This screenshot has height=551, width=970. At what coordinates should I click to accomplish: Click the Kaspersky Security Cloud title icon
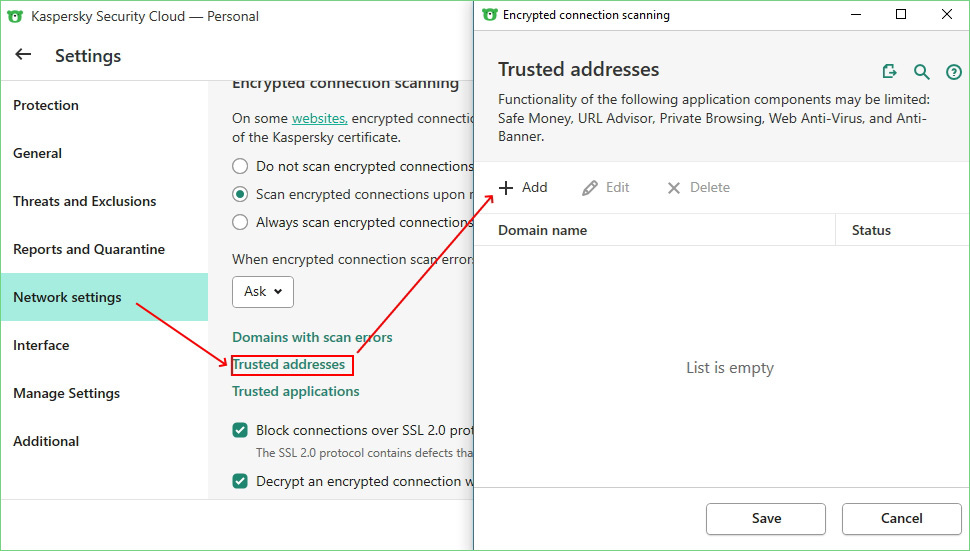point(17,16)
